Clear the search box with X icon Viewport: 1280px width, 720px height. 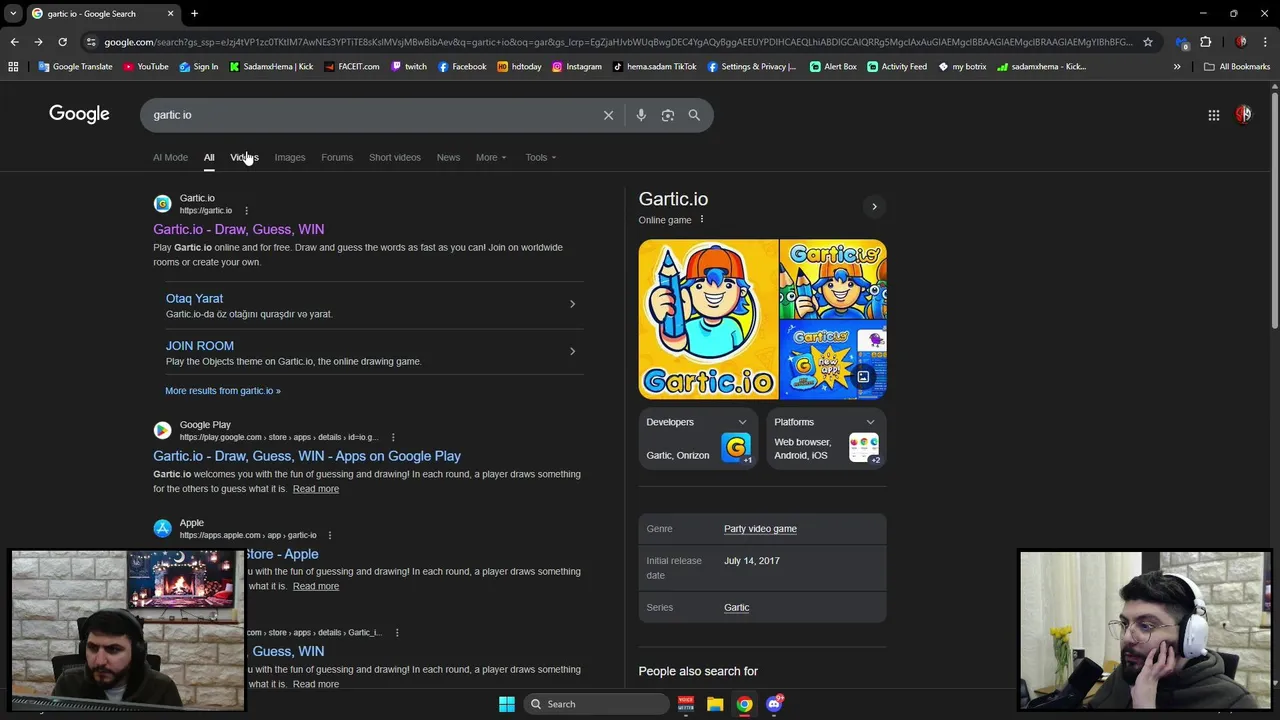[x=608, y=115]
